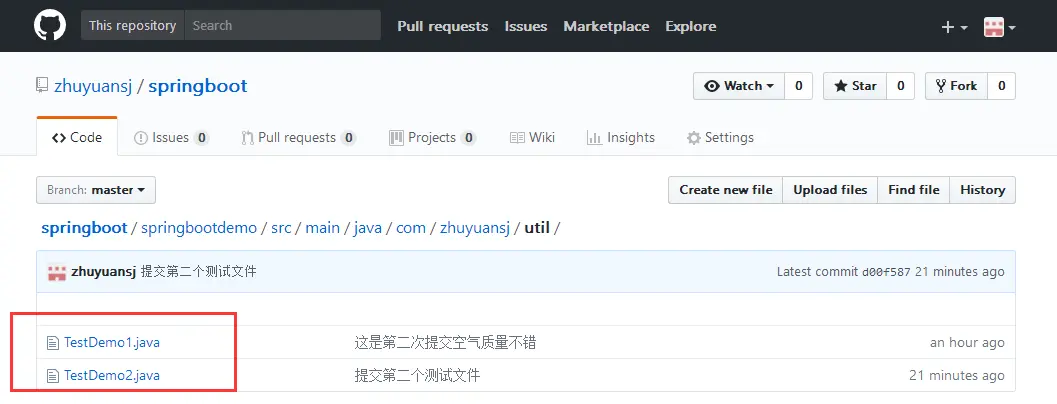Image resolution: width=1057 pixels, height=404 pixels.
Task: Click '21 minutes ago' on TestDemo2.java row
Action: (x=957, y=376)
